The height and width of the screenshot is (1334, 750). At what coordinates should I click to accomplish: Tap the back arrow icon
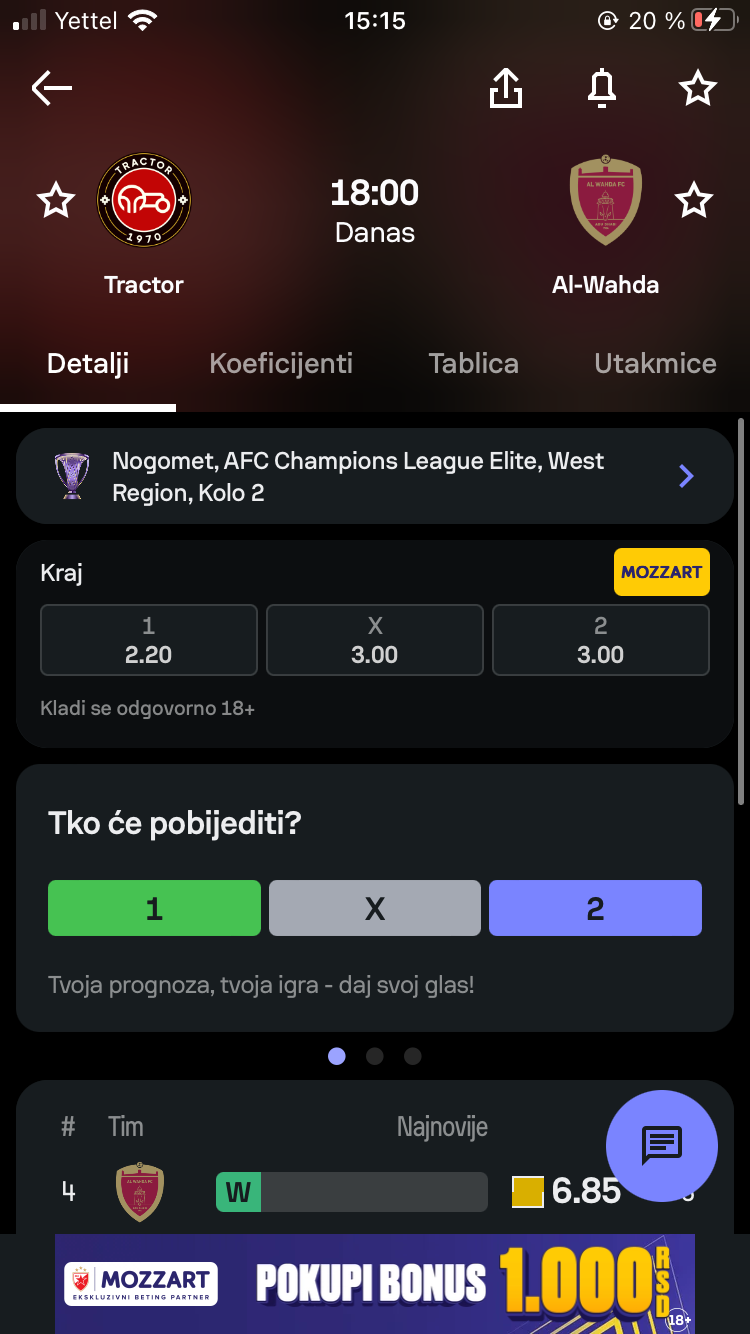click(x=52, y=89)
